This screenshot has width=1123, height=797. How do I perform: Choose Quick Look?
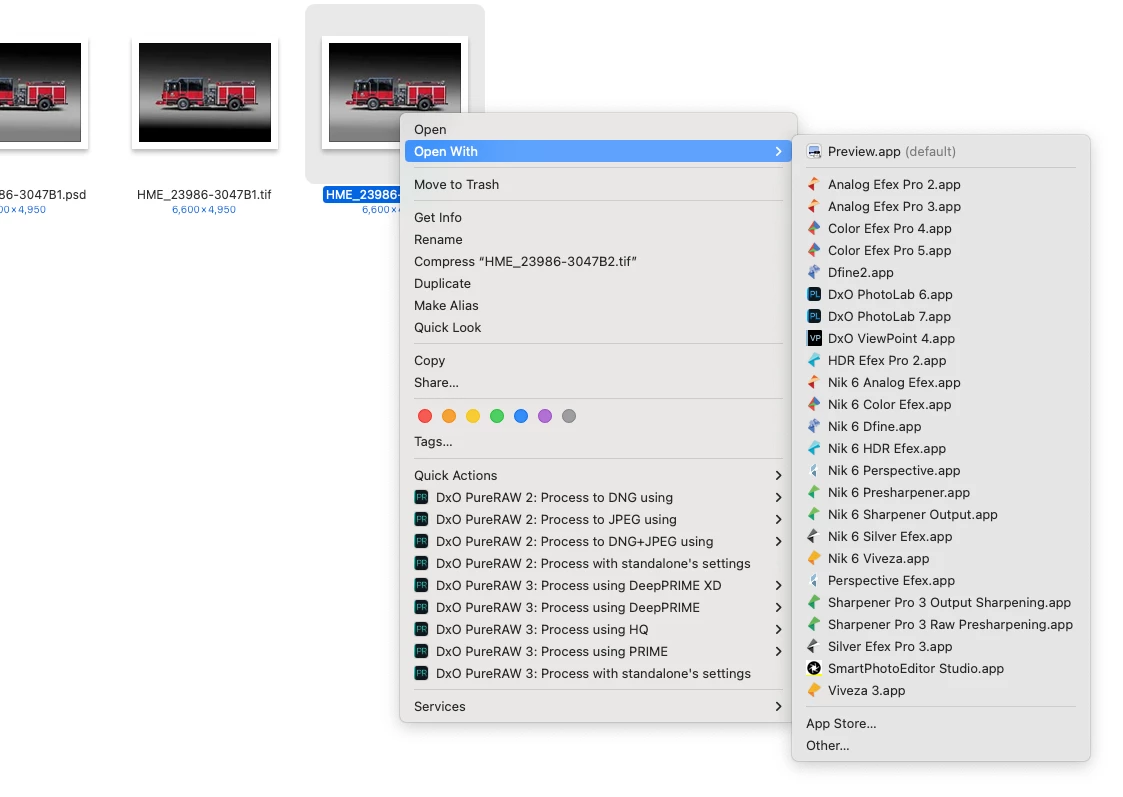coord(598,327)
